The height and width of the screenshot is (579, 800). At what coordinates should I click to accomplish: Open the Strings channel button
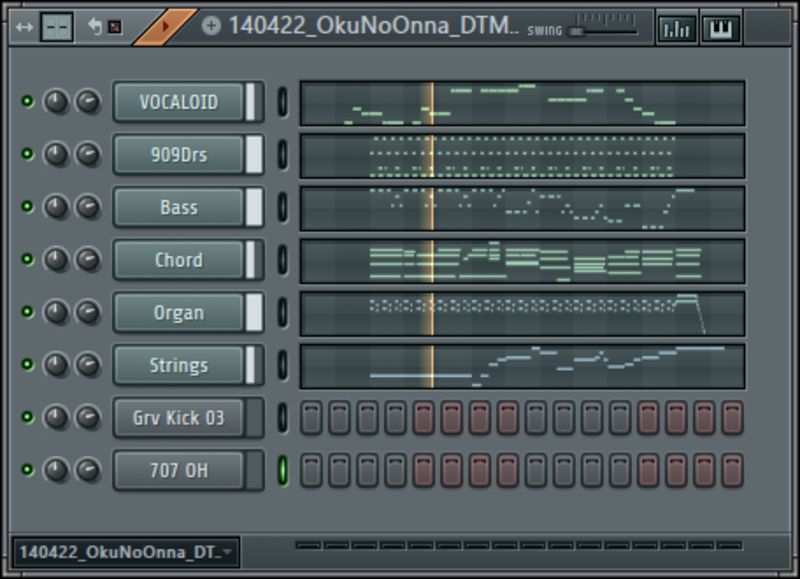click(x=179, y=365)
